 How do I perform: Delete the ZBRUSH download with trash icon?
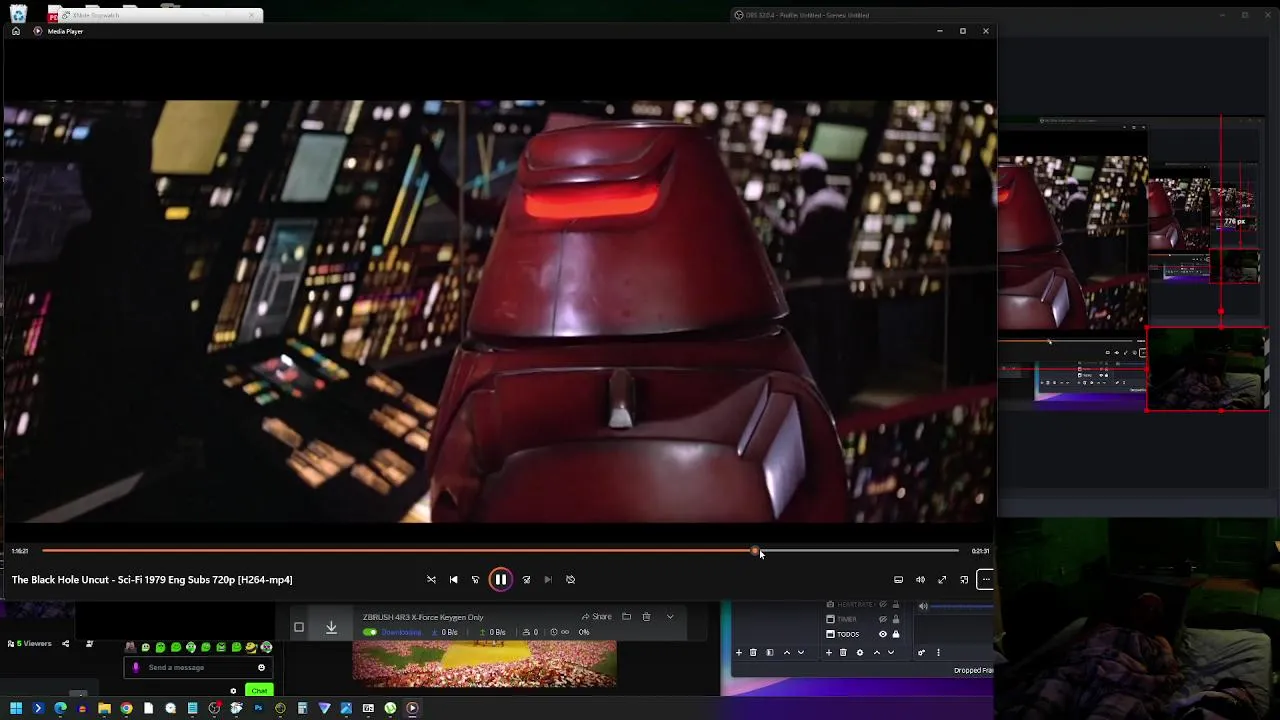pyautogui.click(x=646, y=617)
